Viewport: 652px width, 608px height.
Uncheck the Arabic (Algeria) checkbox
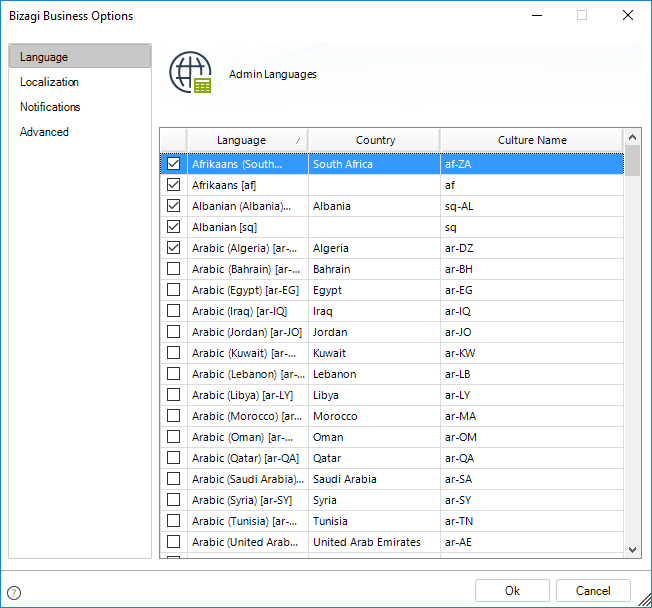tap(173, 247)
